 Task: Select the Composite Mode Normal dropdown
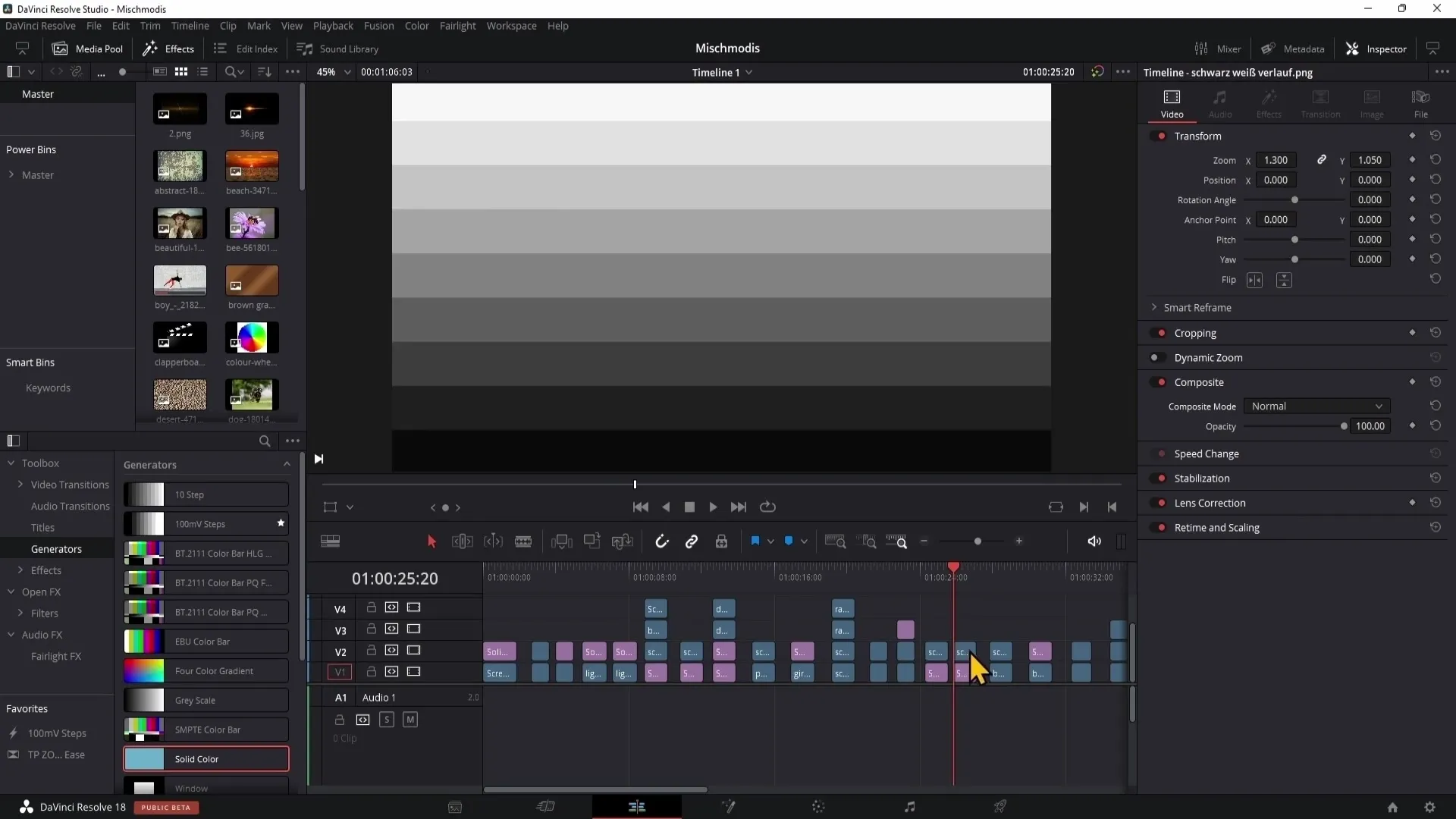[x=1314, y=405]
